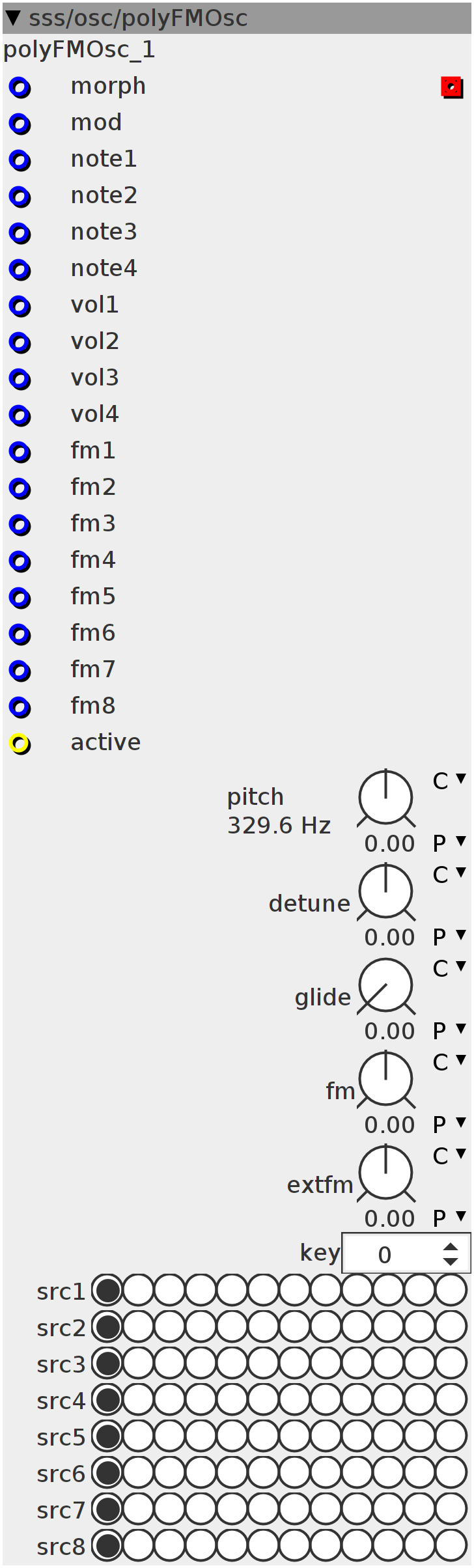The image size is (474, 1568).
Task: Click the detune knob
Action: (386, 892)
